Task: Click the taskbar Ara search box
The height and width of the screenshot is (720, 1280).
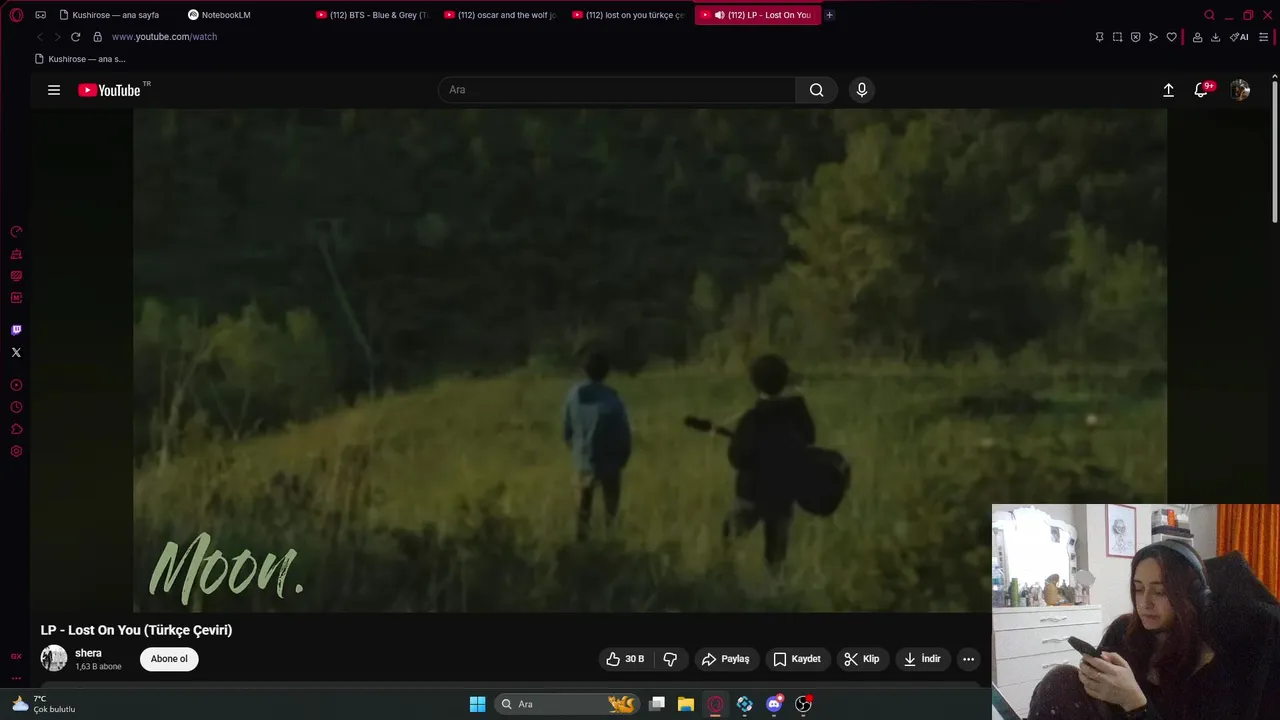Action: [x=567, y=704]
